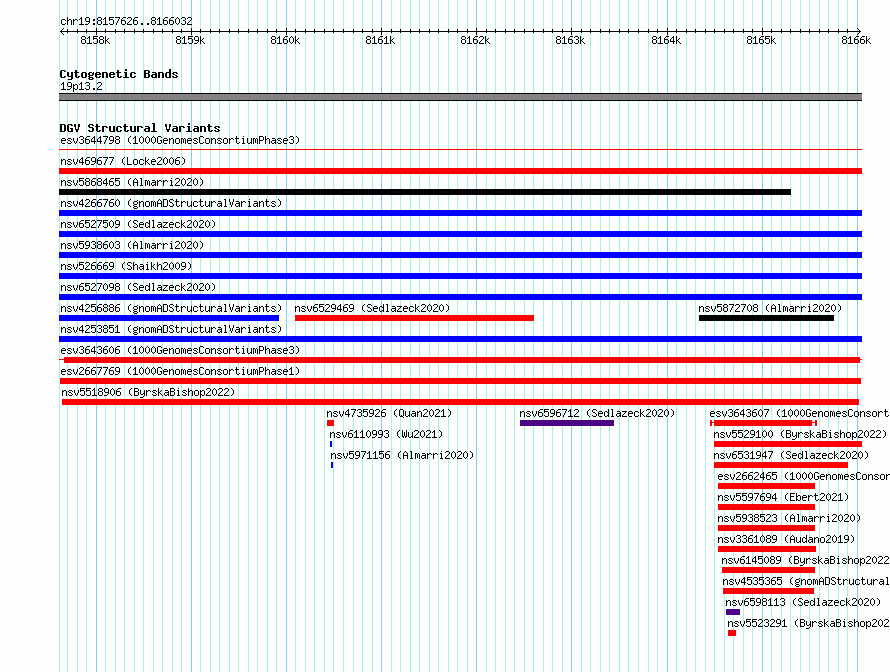Click the short blue bar of nsv4256886

[169, 318]
